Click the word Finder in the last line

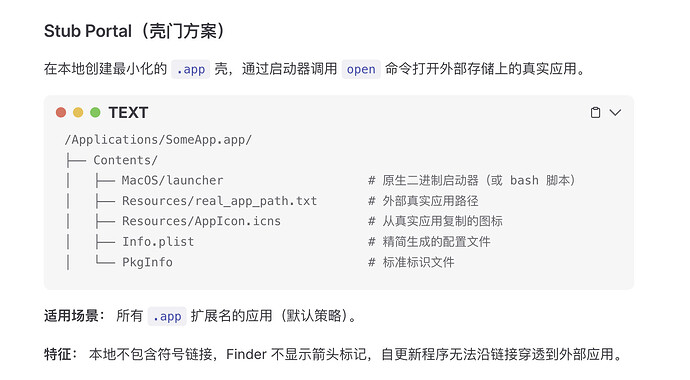(x=246, y=354)
